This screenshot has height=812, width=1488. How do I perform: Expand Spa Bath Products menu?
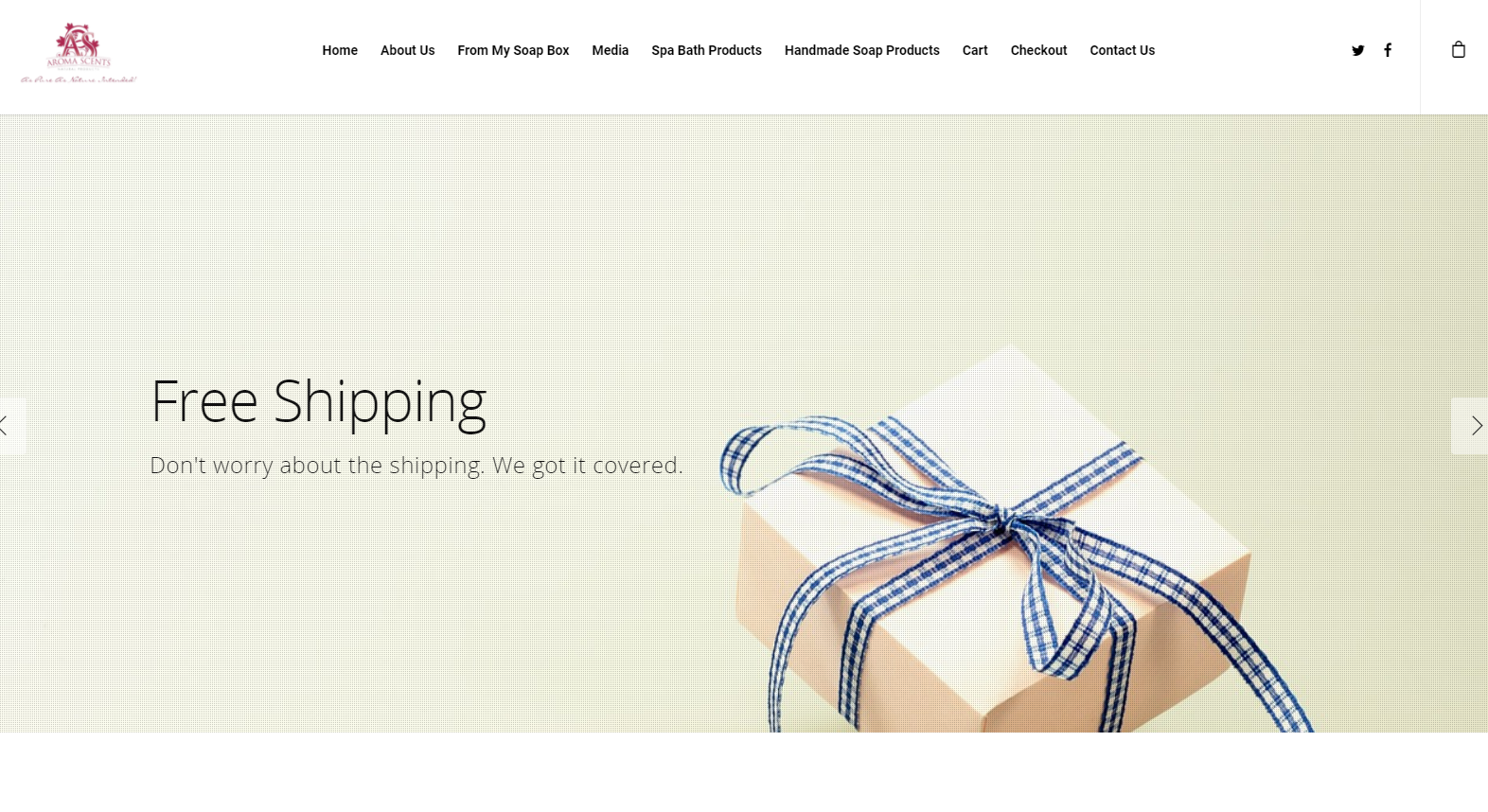[706, 50]
